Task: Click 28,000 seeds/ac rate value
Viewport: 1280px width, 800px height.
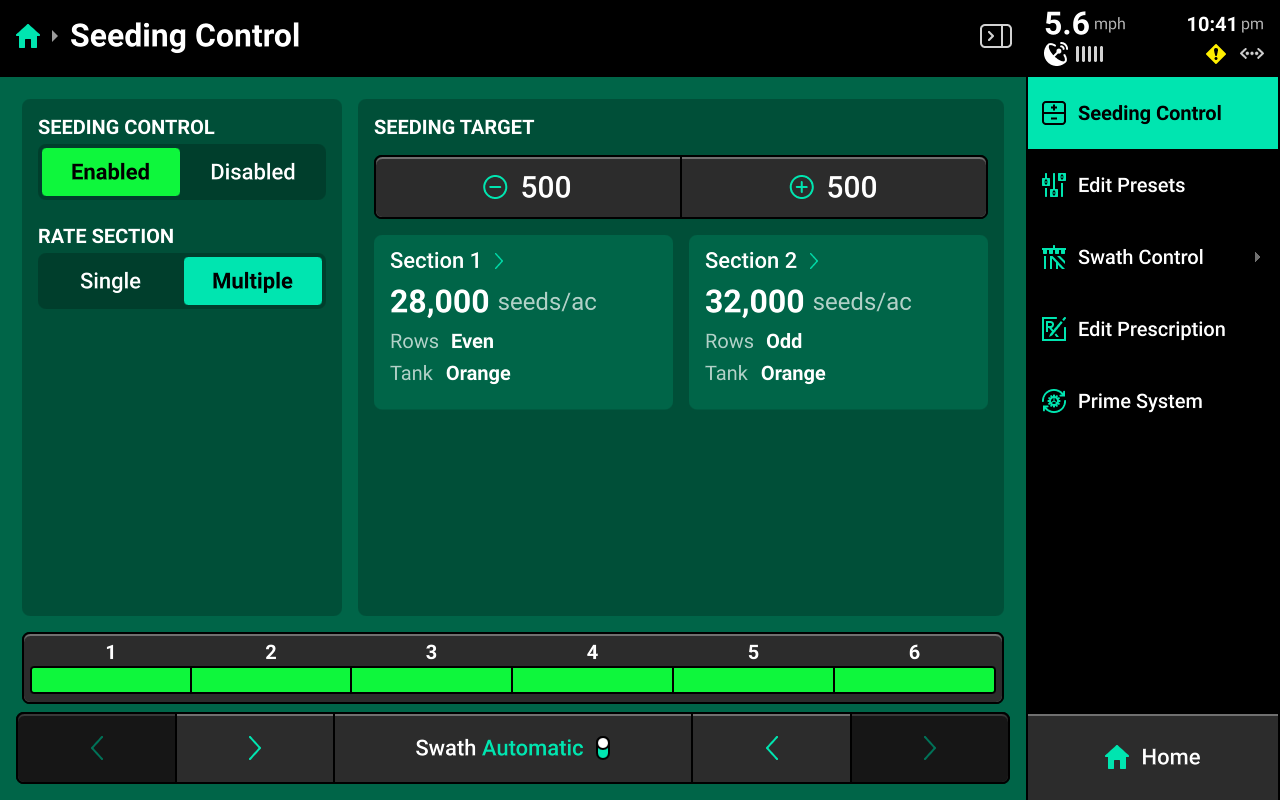Action: pyautogui.click(x=493, y=301)
